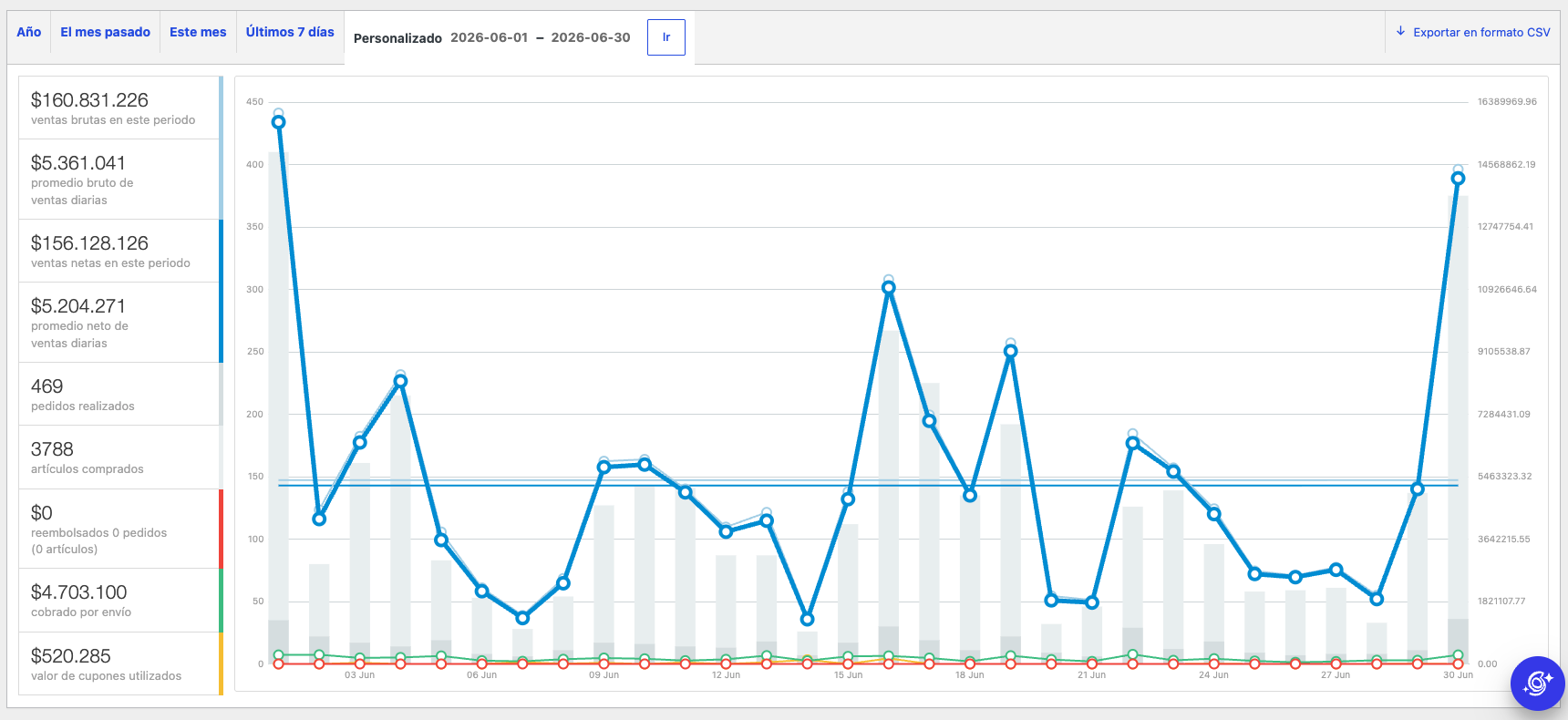Click the Ir button to apply dates
This screenshot has height=720, width=1568.
pyautogui.click(x=666, y=37)
